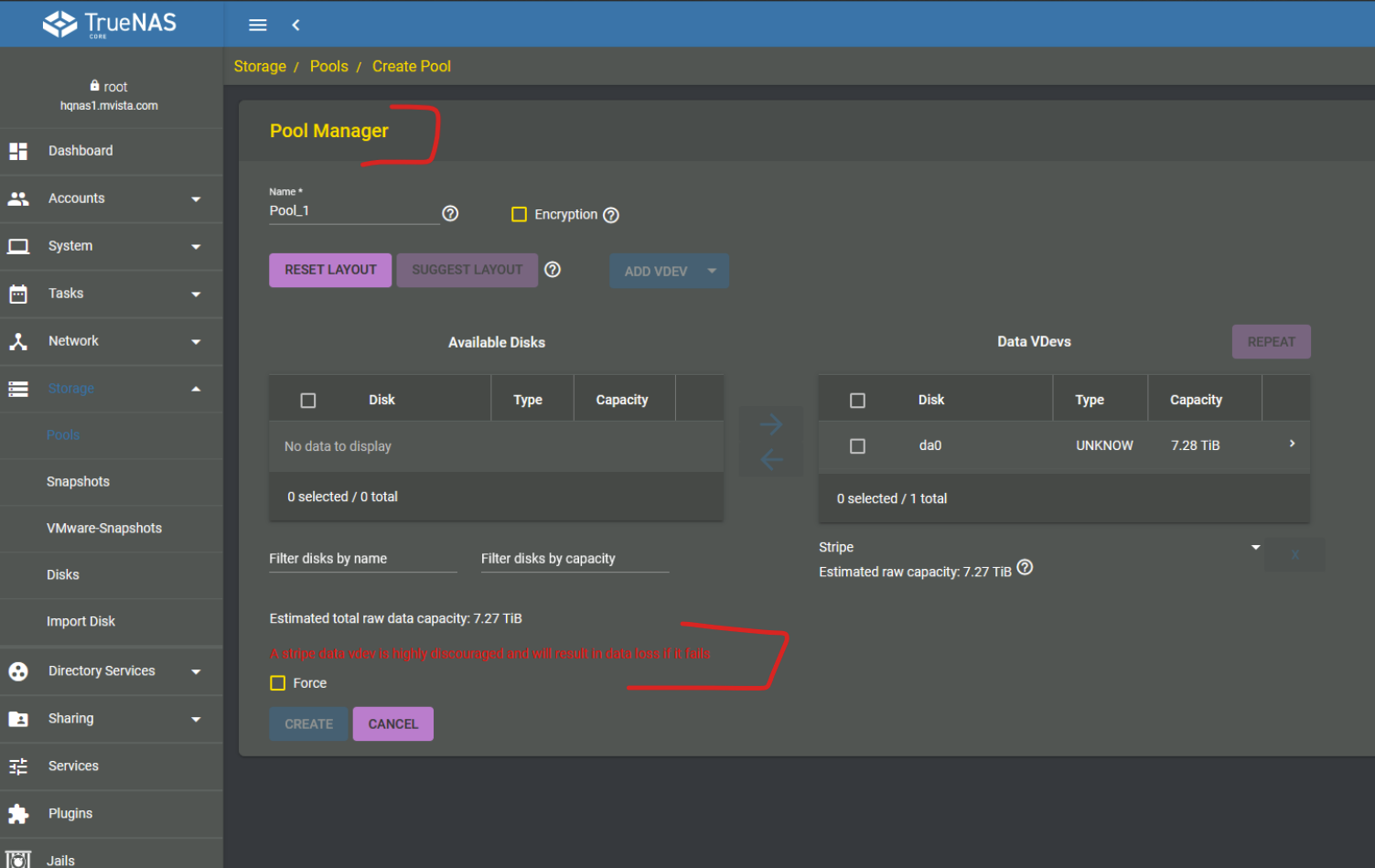Image resolution: width=1375 pixels, height=868 pixels.
Task: Click the Jails icon in the sidebar
Action: (18, 860)
